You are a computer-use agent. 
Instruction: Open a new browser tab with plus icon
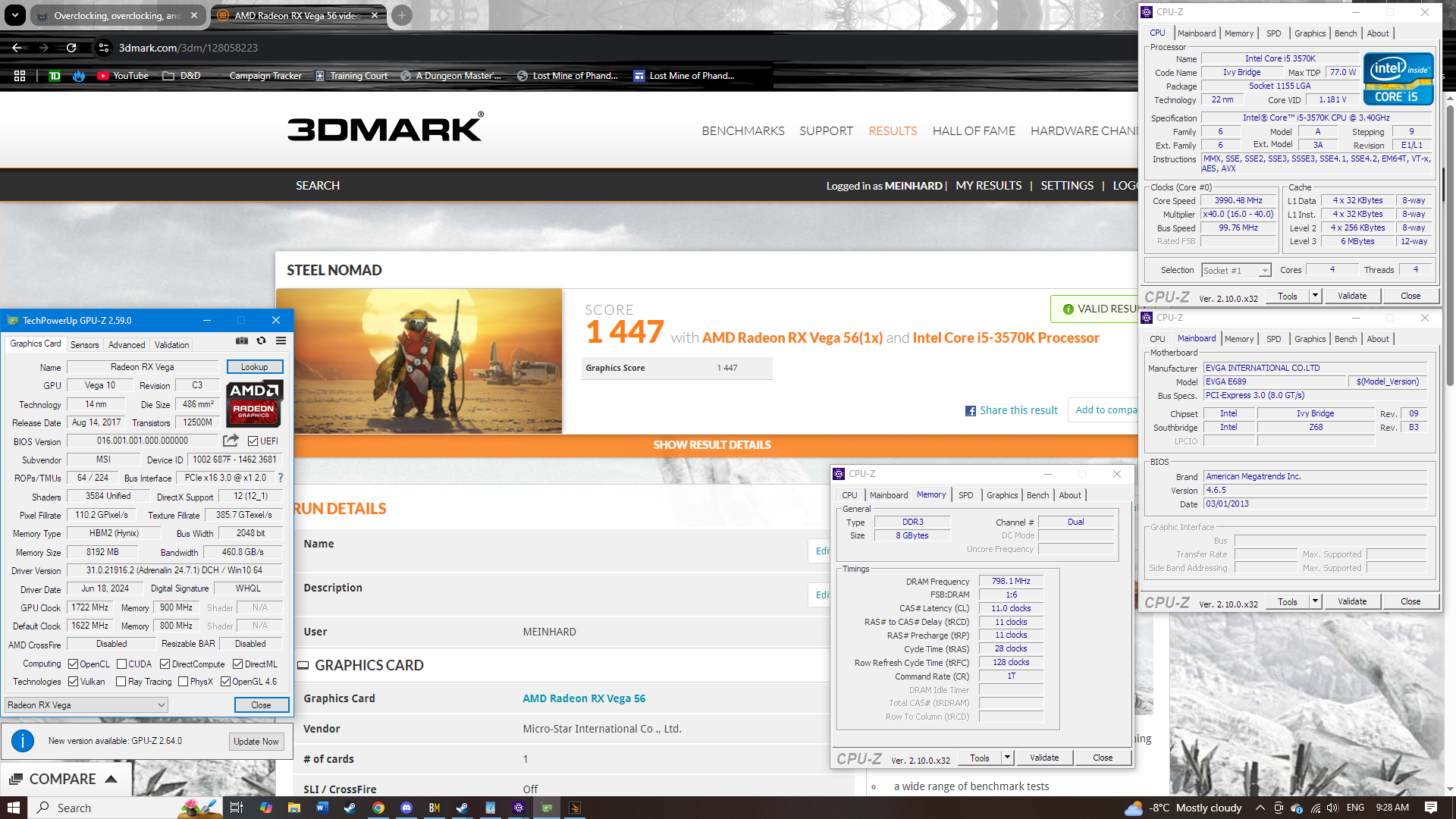402,15
